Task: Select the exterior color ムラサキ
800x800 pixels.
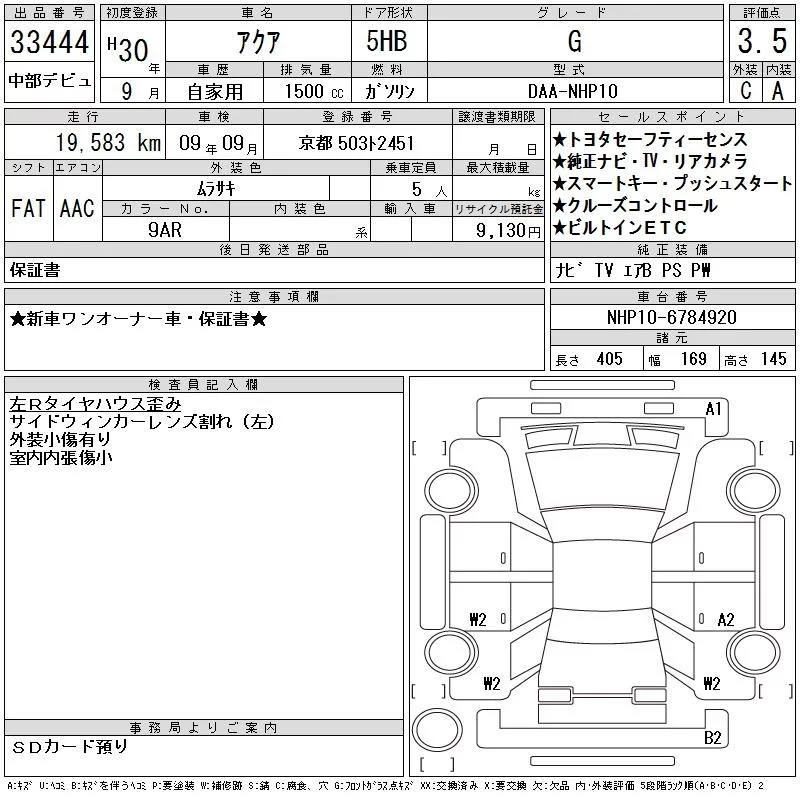Action: (216, 189)
